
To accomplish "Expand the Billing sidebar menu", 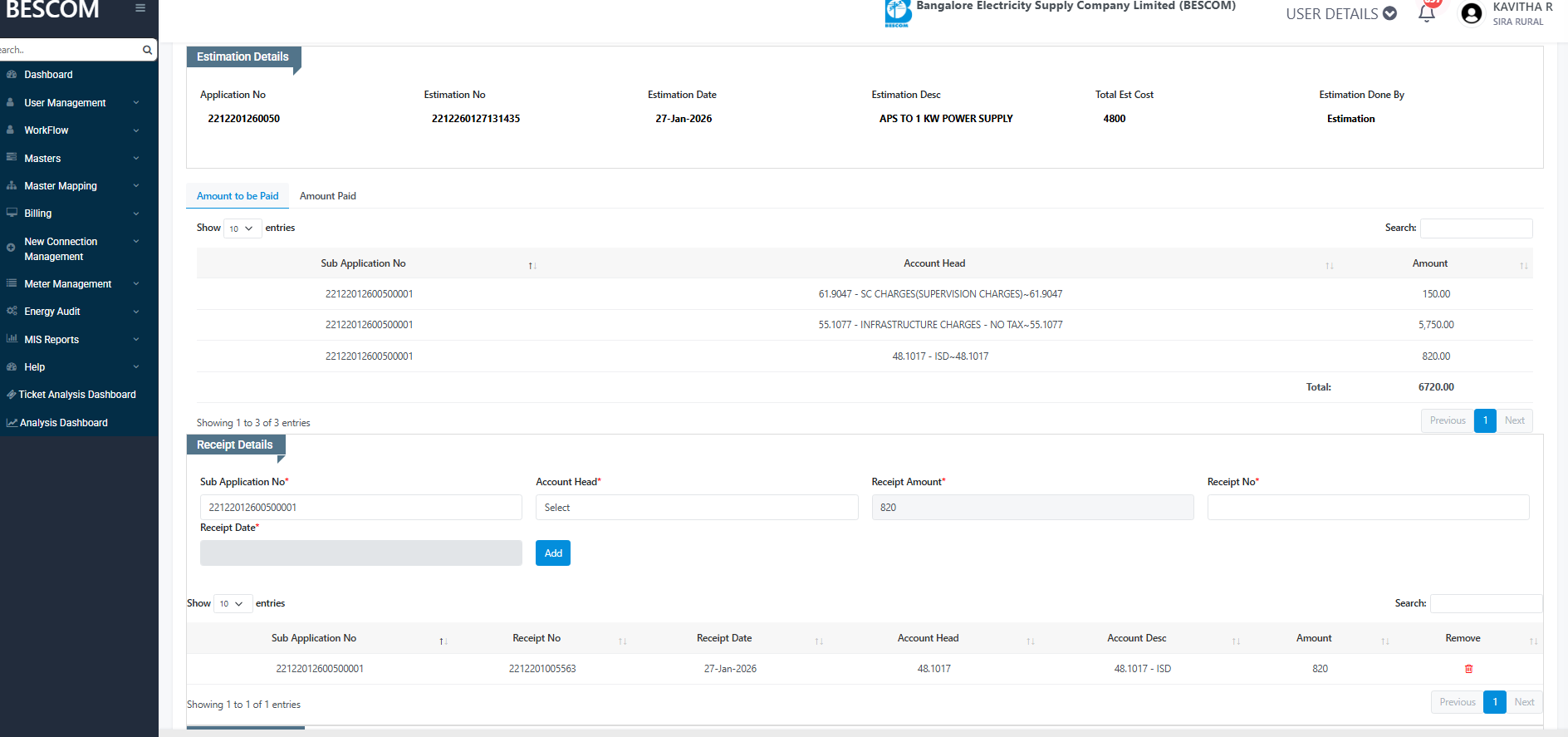I will click(x=38, y=214).
